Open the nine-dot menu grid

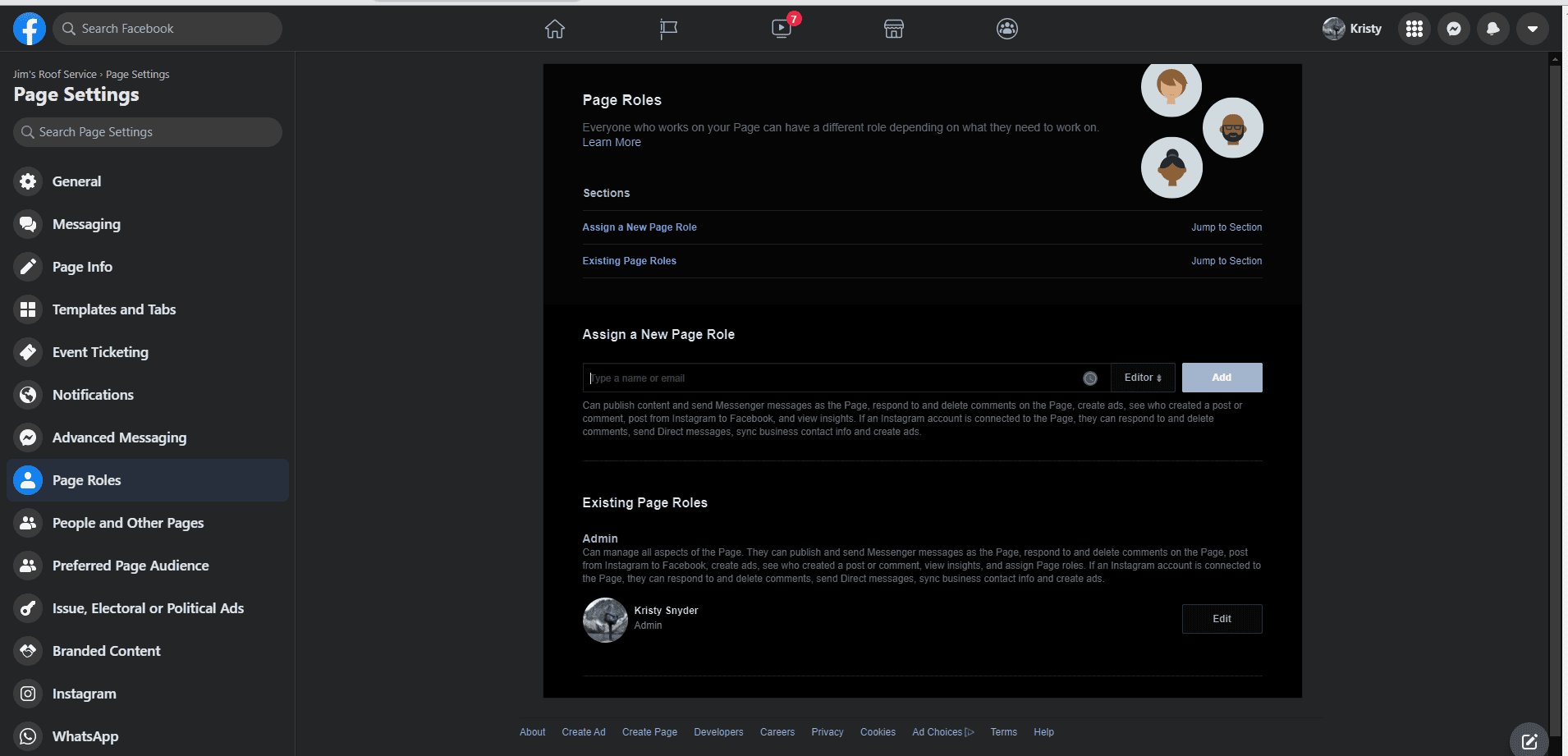(1414, 30)
